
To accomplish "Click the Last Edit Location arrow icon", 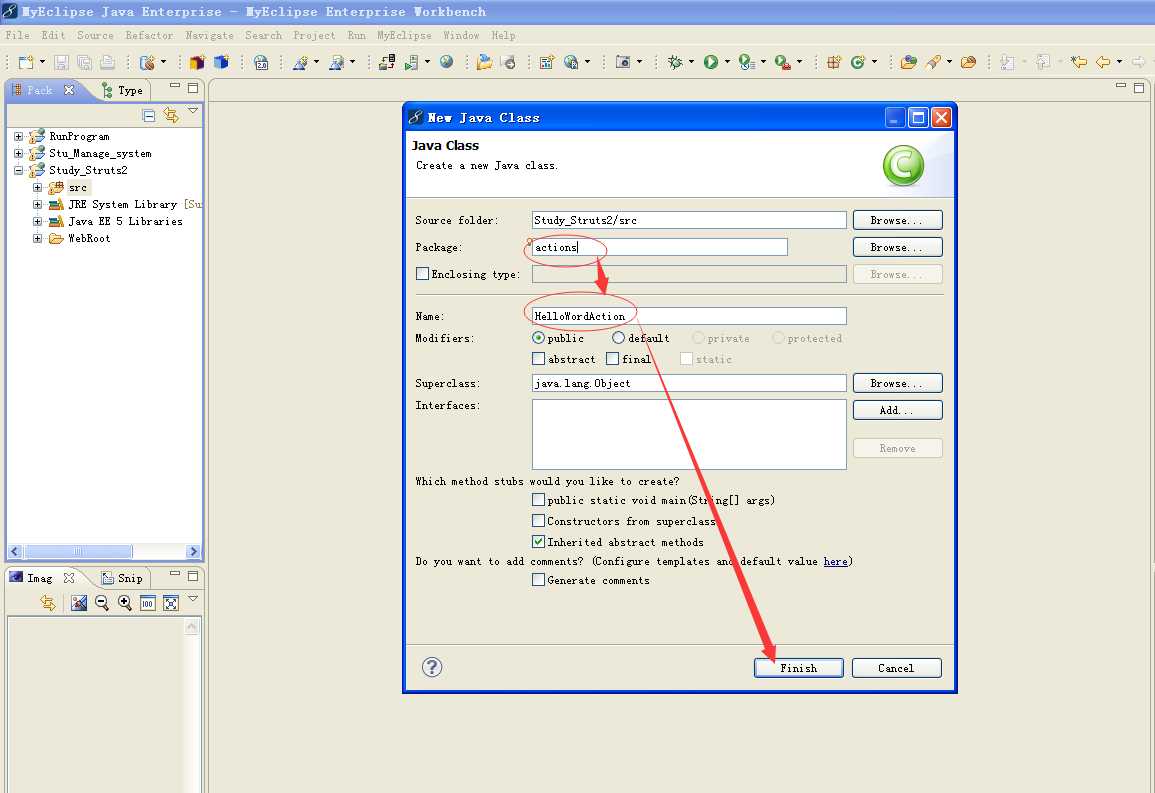I will 1078,63.
